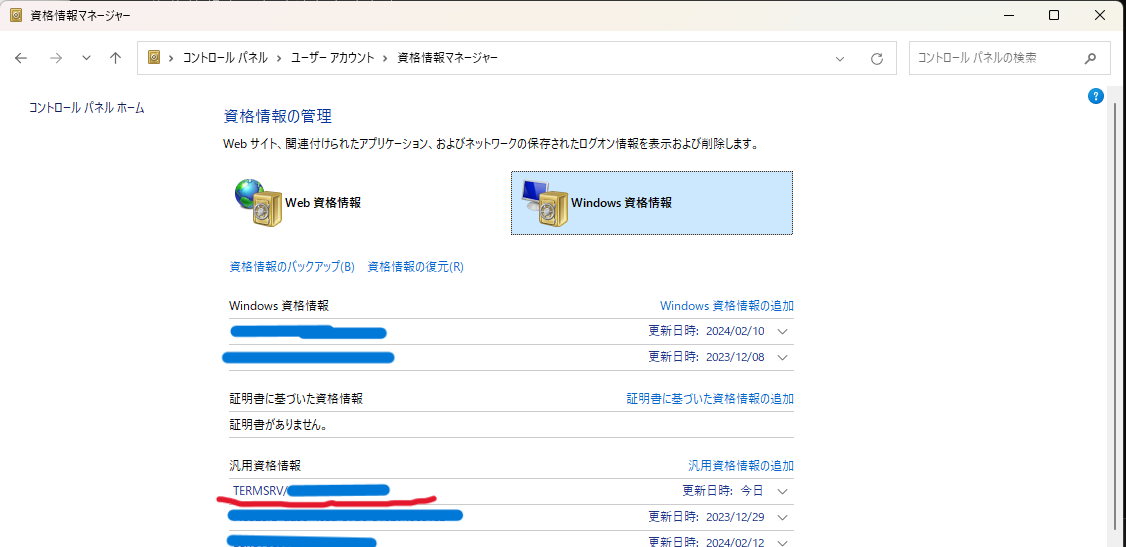The image size is (1126, 547).
Task: Go back using the back arrow
Action: pyautogui.click(x=21, y=58)
